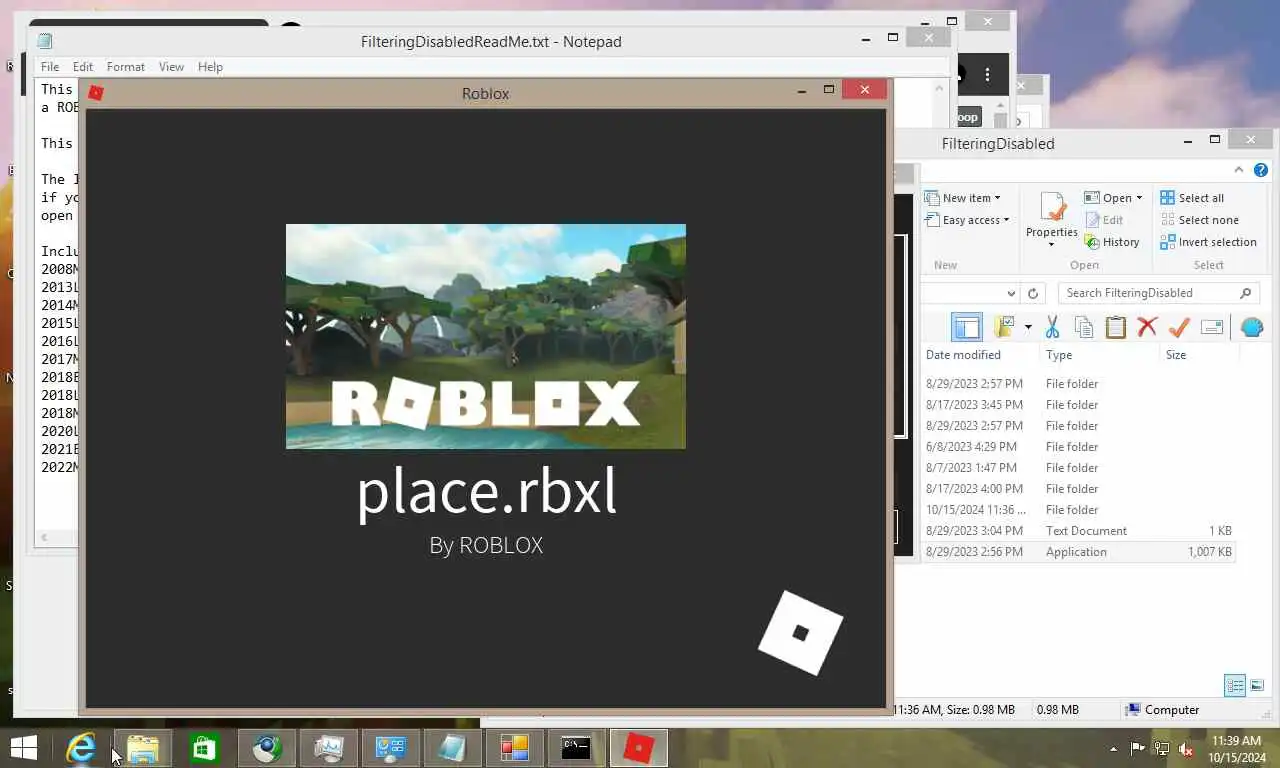Click the Select none icon
This screenshot has height=768, width=1280.
point(1167,220)
